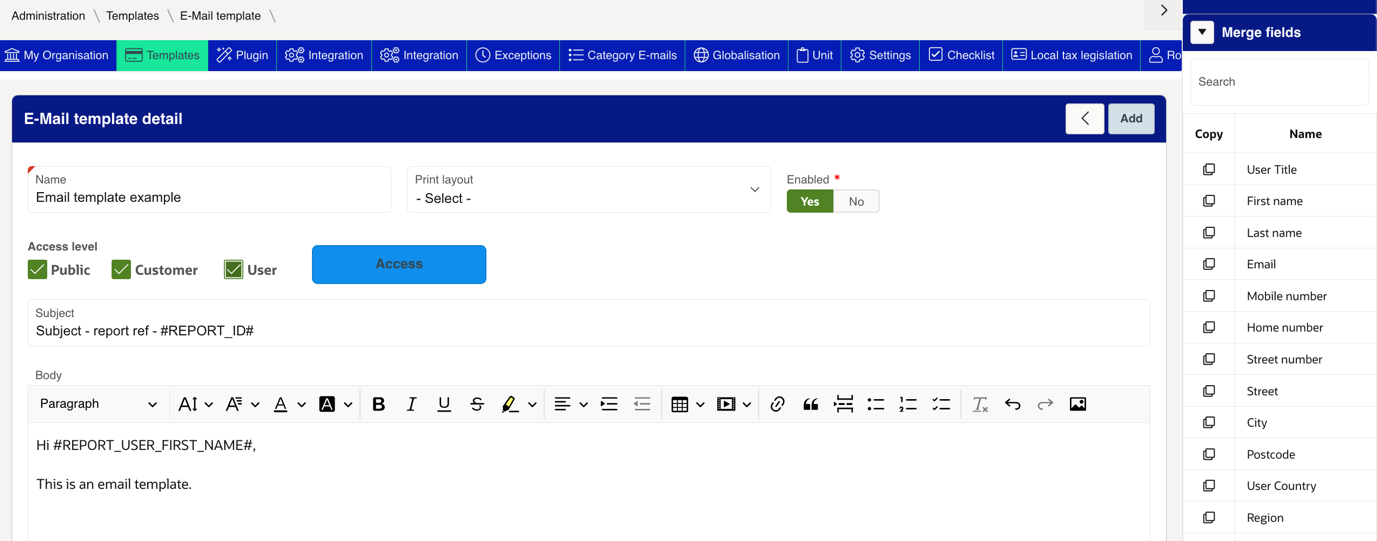Copy the Postcode merge field
1377x541 pixels.
coord(1209,454)
